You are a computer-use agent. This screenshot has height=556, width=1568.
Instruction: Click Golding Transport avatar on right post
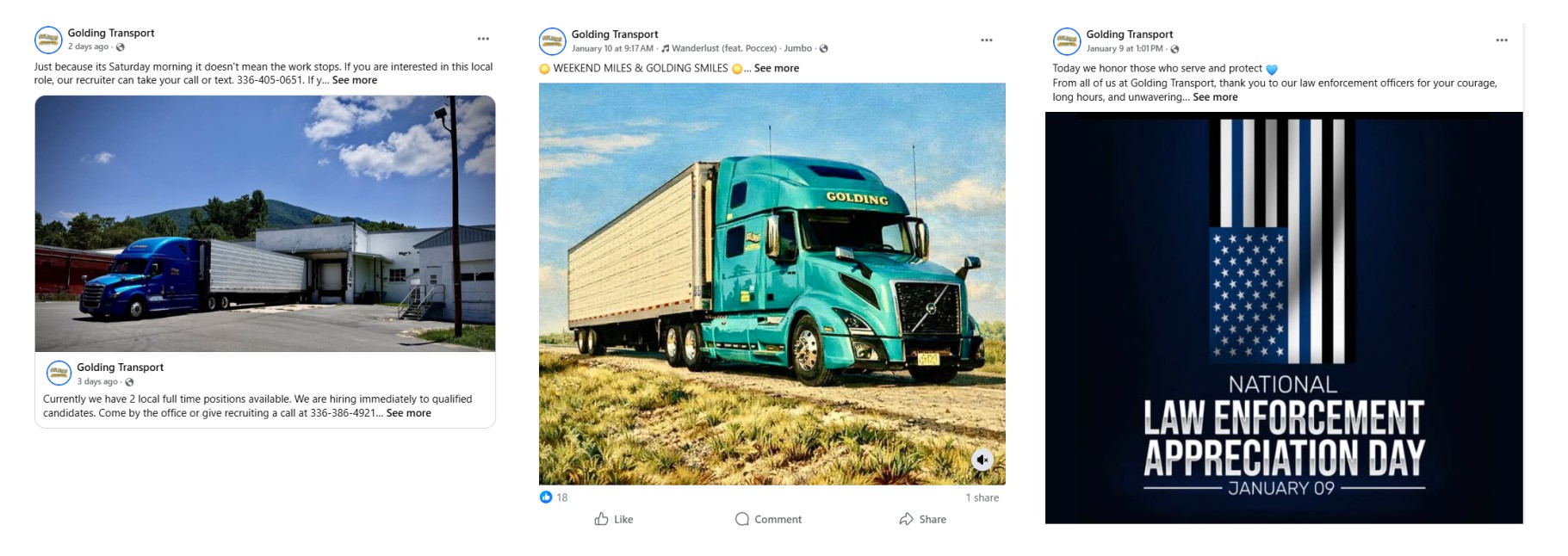(x=1066, y=41)
